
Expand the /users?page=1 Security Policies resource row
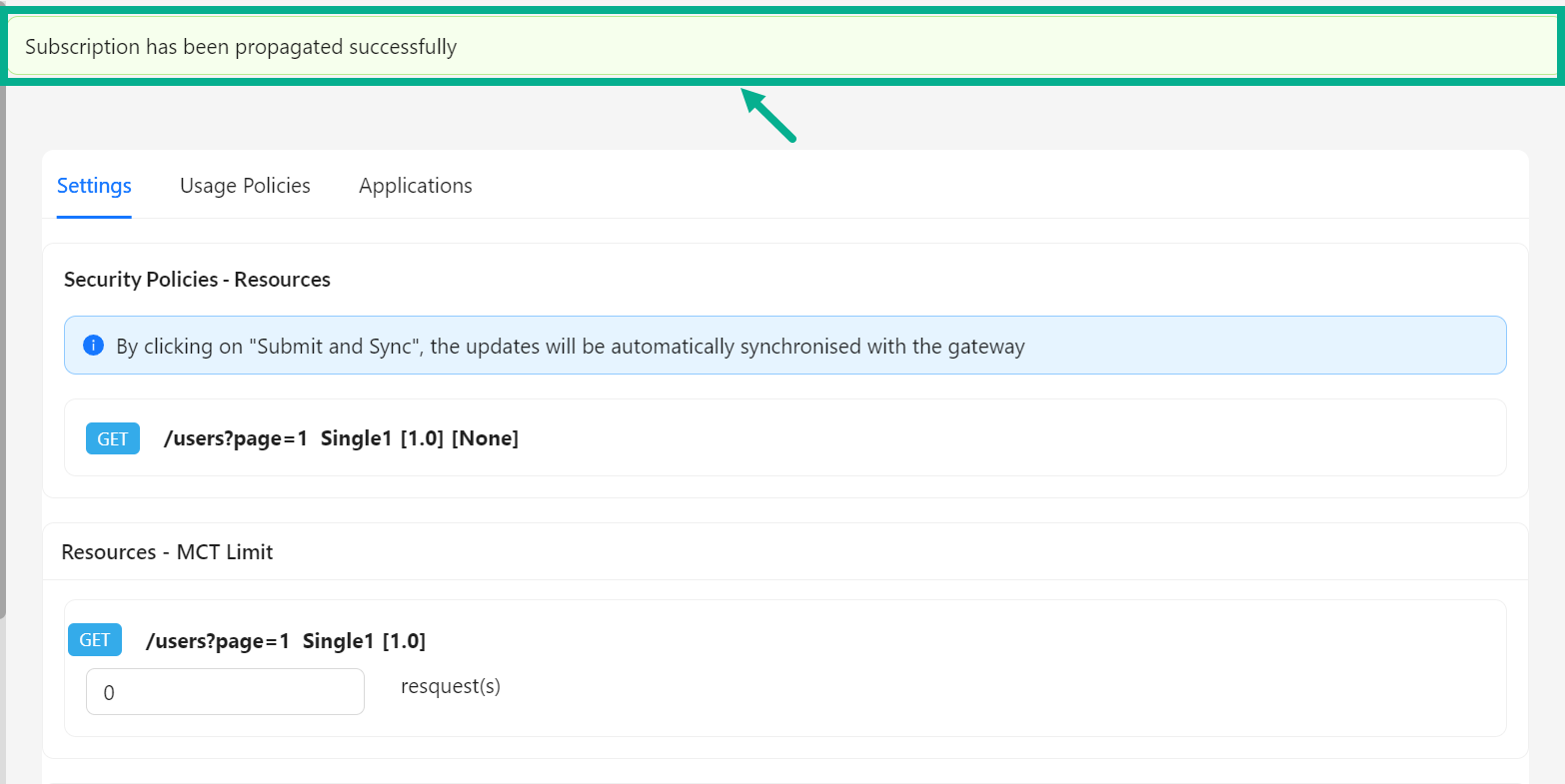tap(784, 438)
